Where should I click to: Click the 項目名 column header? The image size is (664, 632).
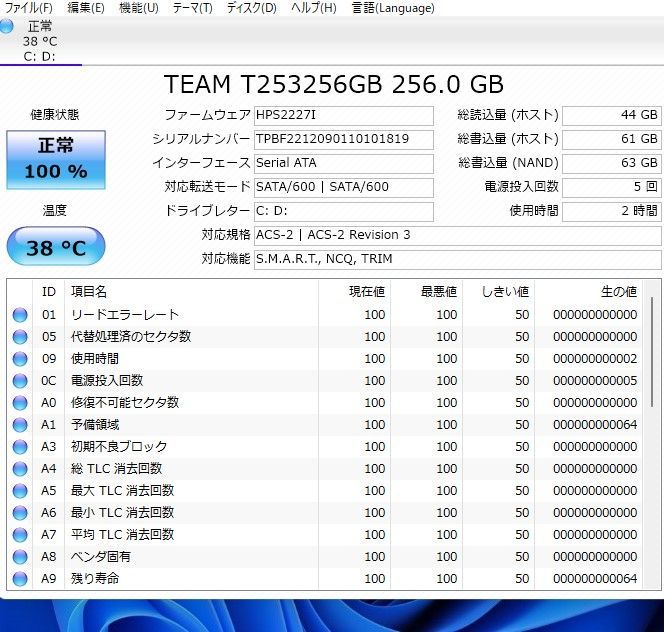click(x=191, y=292)
